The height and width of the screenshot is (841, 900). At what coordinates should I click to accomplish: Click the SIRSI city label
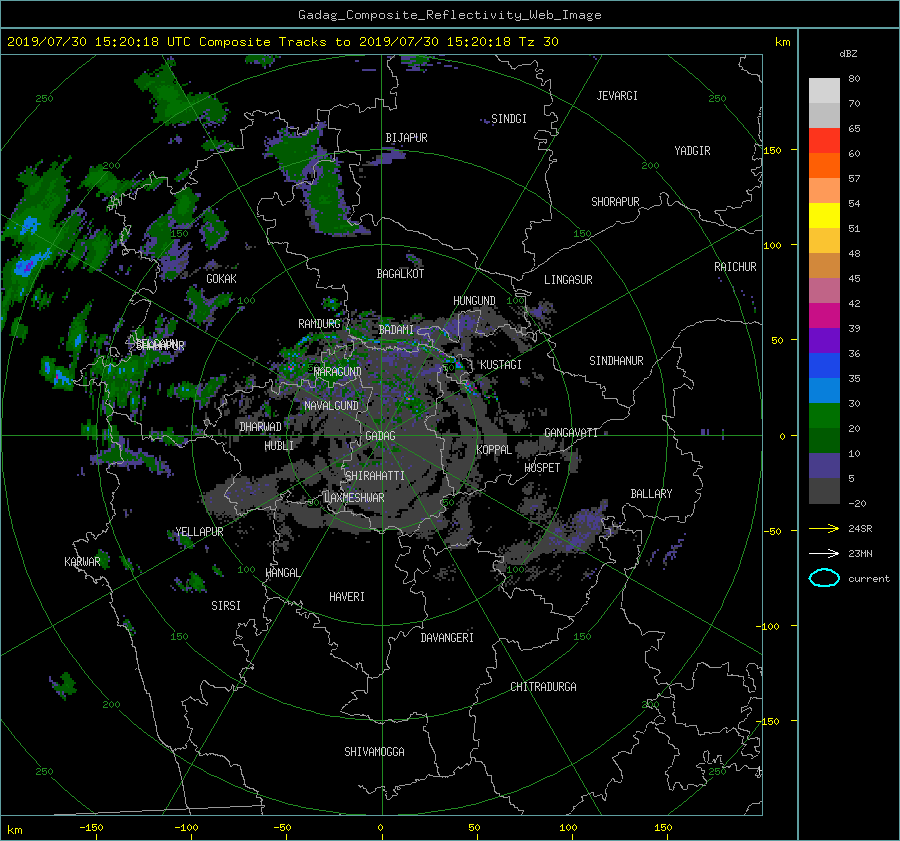tap(226, 606)
